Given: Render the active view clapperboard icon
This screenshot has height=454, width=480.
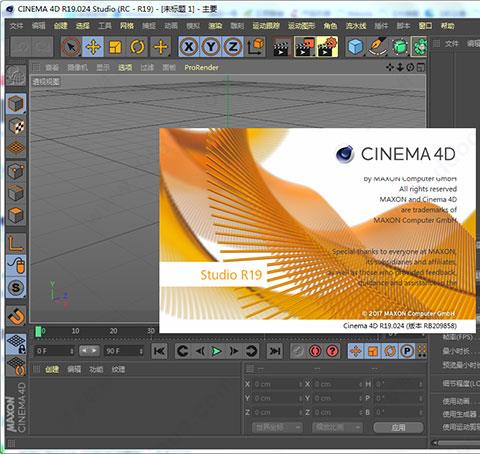Looking at the screenshot, I should [281, 47].
